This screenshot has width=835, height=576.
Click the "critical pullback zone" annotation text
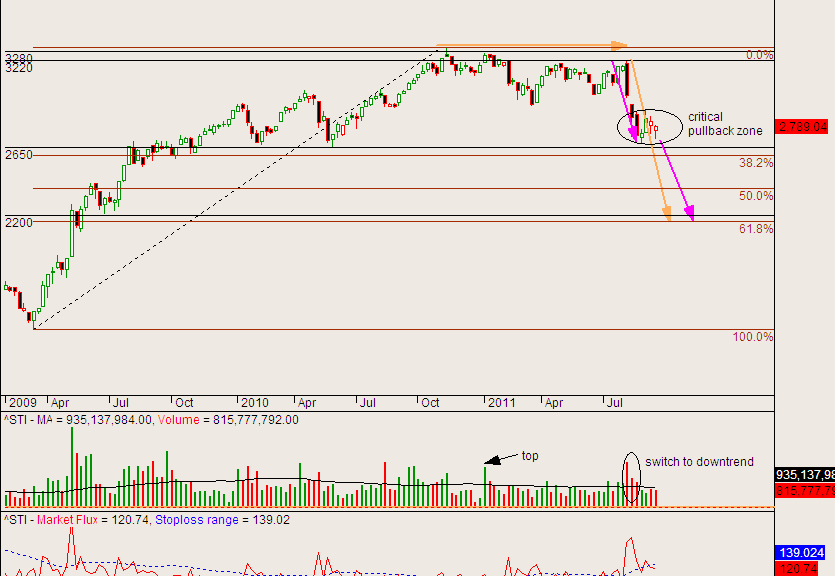[724, 124]
